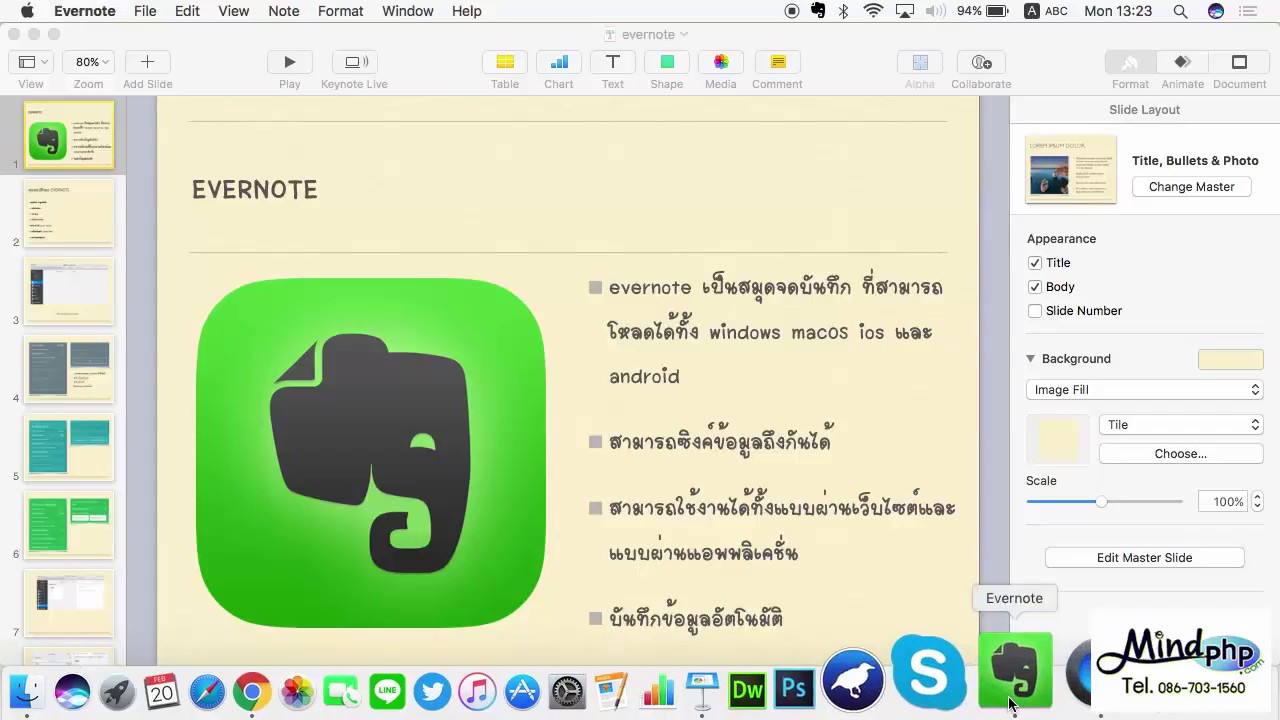
Task: Click the Play slideshow icon
Action: point(289,62)
